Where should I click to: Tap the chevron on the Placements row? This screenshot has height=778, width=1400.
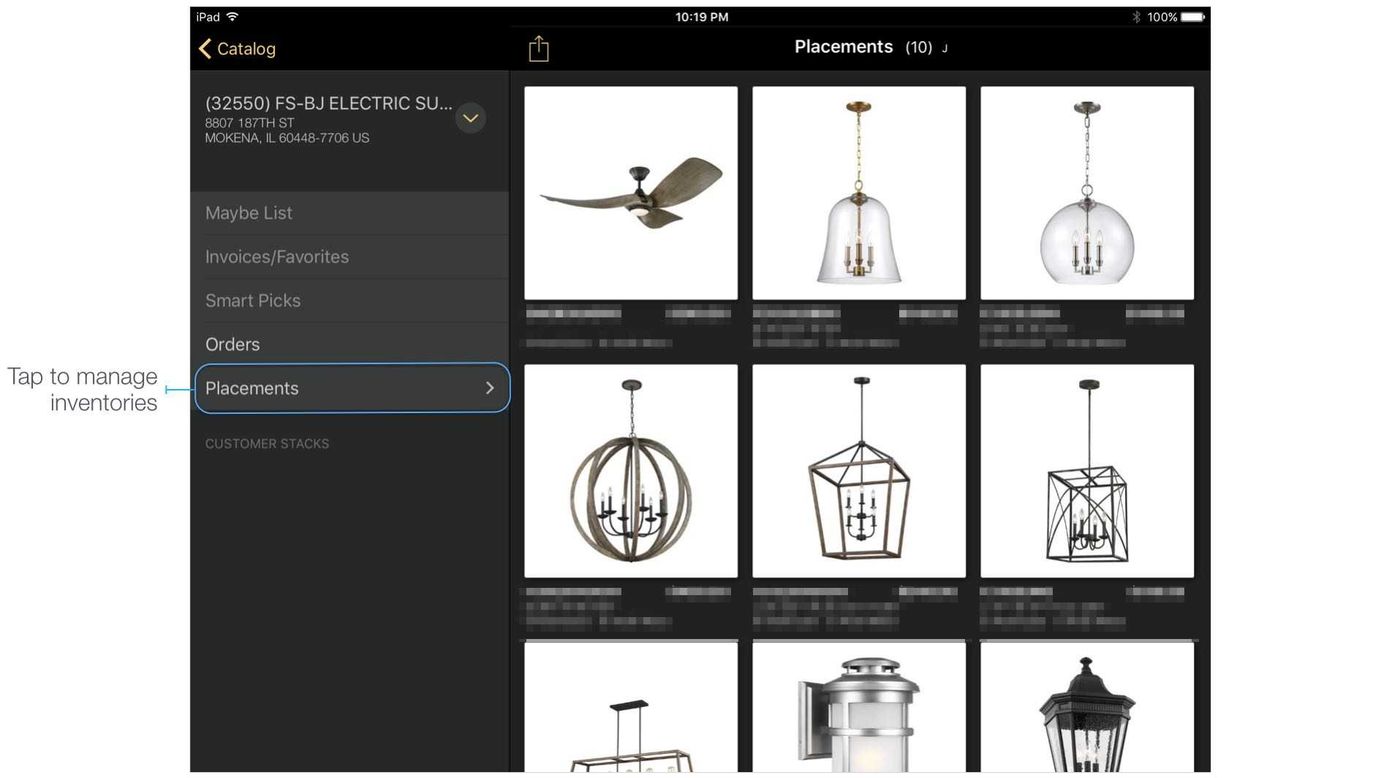click(490, 388)
